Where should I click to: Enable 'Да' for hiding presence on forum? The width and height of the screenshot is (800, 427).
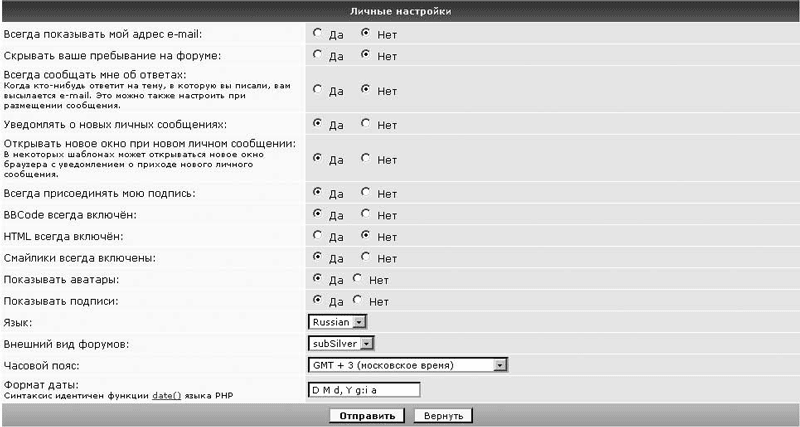[318, 54]
